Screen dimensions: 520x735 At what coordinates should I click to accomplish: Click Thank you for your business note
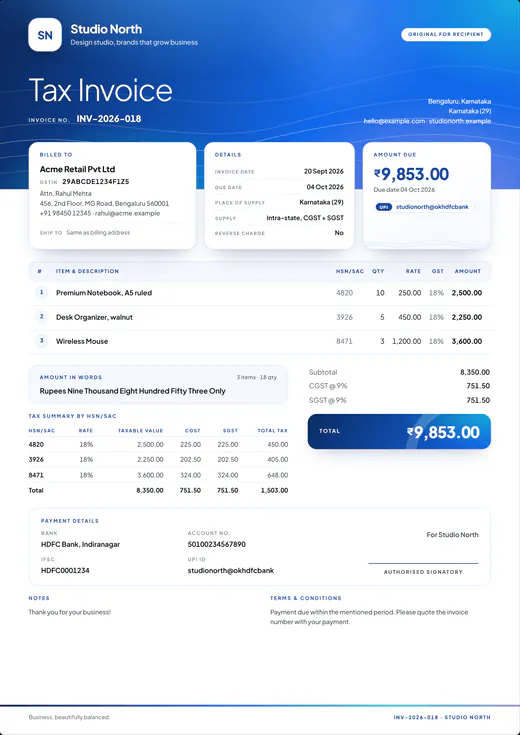click(x=70, y=612)
